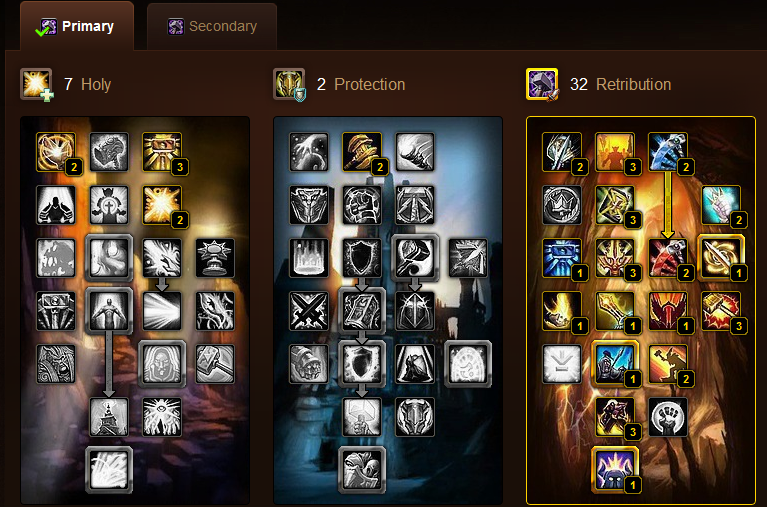767x507 pixels.
Task: Select the Primary talent tab
Action: coord(76,26)
